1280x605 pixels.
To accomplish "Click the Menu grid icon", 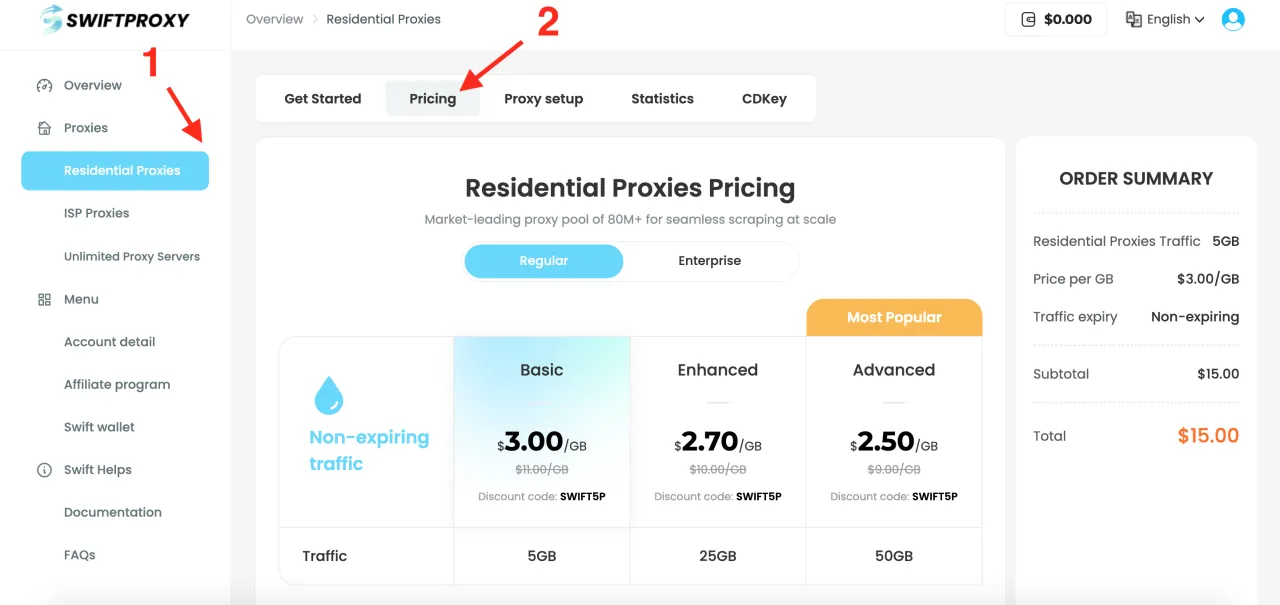I will point(44,299).
